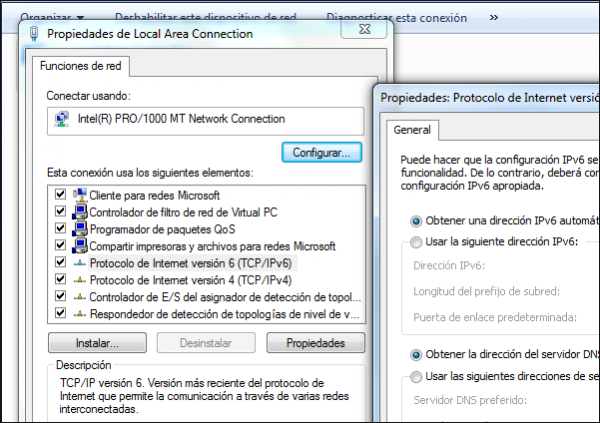This screenshot has width=600, height=423.
Task: Select Respondedor de detección de topologías item
Action: pyautogui.click(x=224, y=314)
